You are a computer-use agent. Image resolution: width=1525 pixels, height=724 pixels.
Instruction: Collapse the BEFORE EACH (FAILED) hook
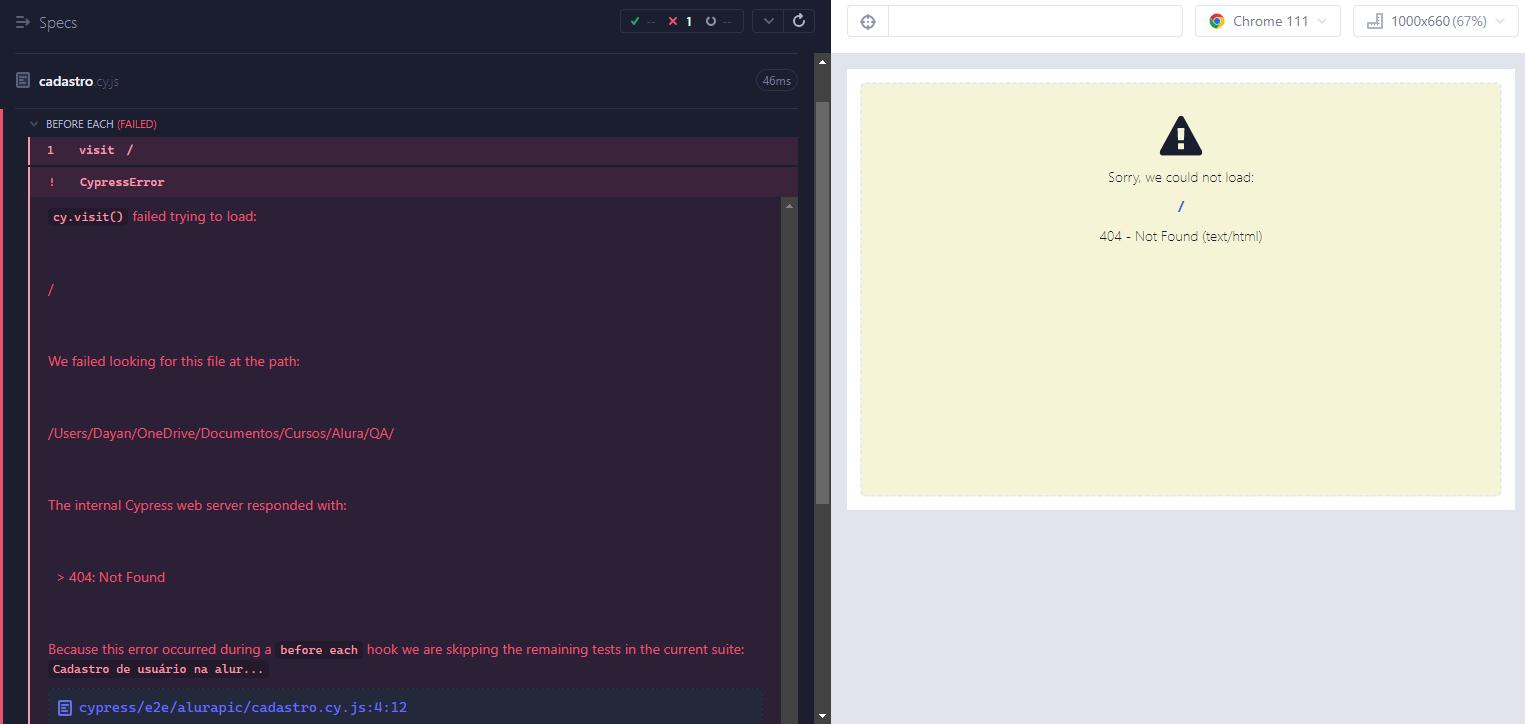point(34,124)
